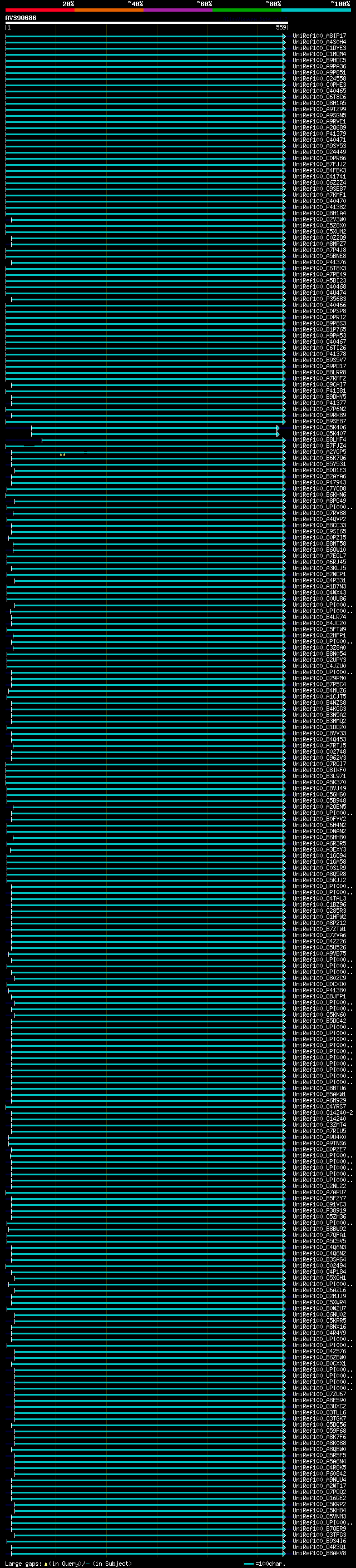Image resolution: width=356 pixels, height=1568 pixels.
Task: Select the UniRef100_B4KGG3 label
Action: [319, 709]
